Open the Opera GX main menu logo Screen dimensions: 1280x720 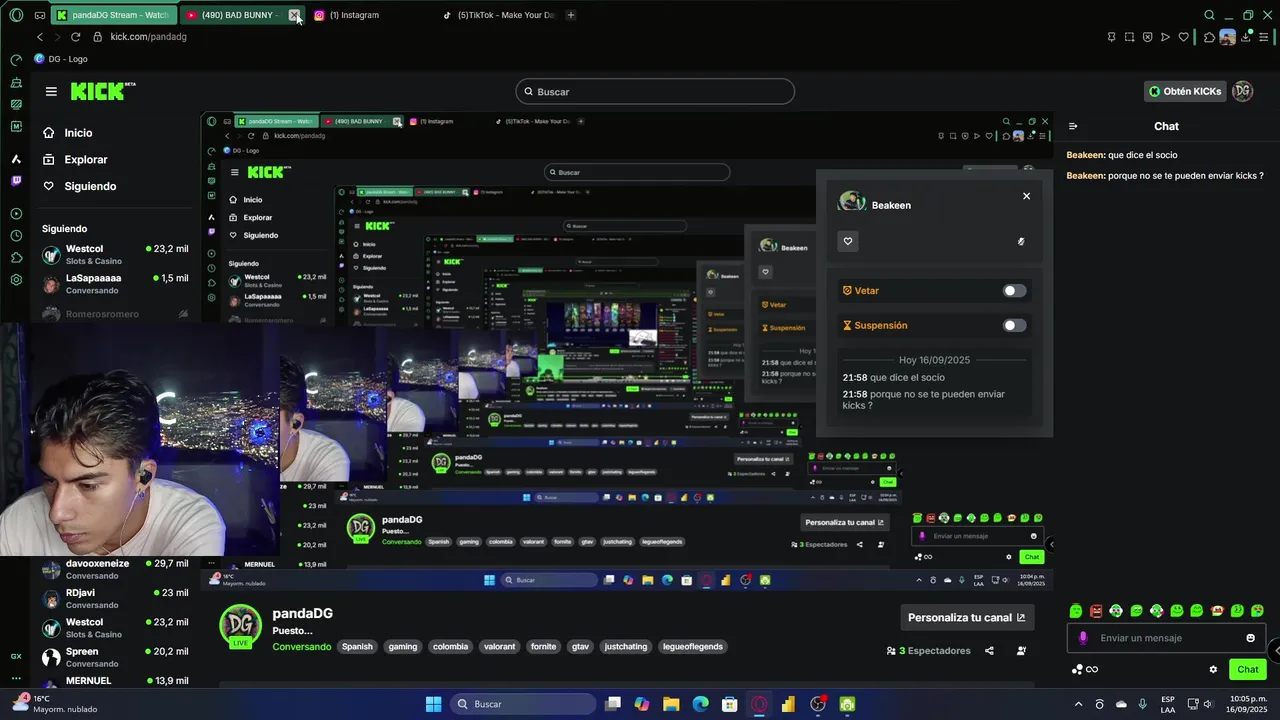point(16,15)
